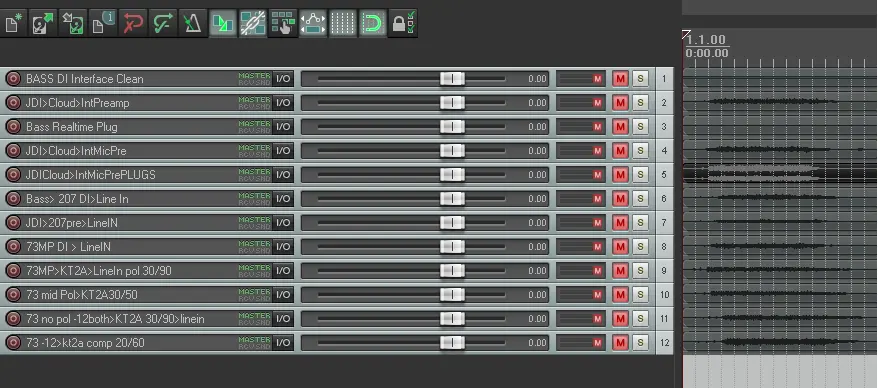Open I/O routing for JDI>Cloud>IntPreamp
This screenshot has height=388, width=878.
tap(283, 103)
